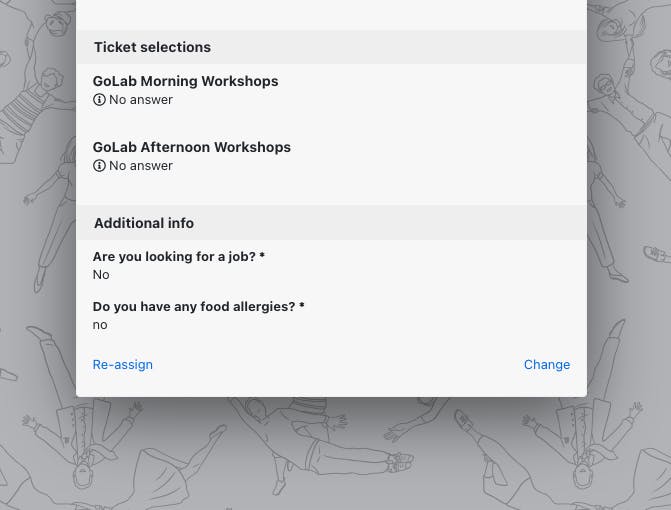Click empty space between Re-assign and Change
Screen dimensions: 671x510
point(335,365)
